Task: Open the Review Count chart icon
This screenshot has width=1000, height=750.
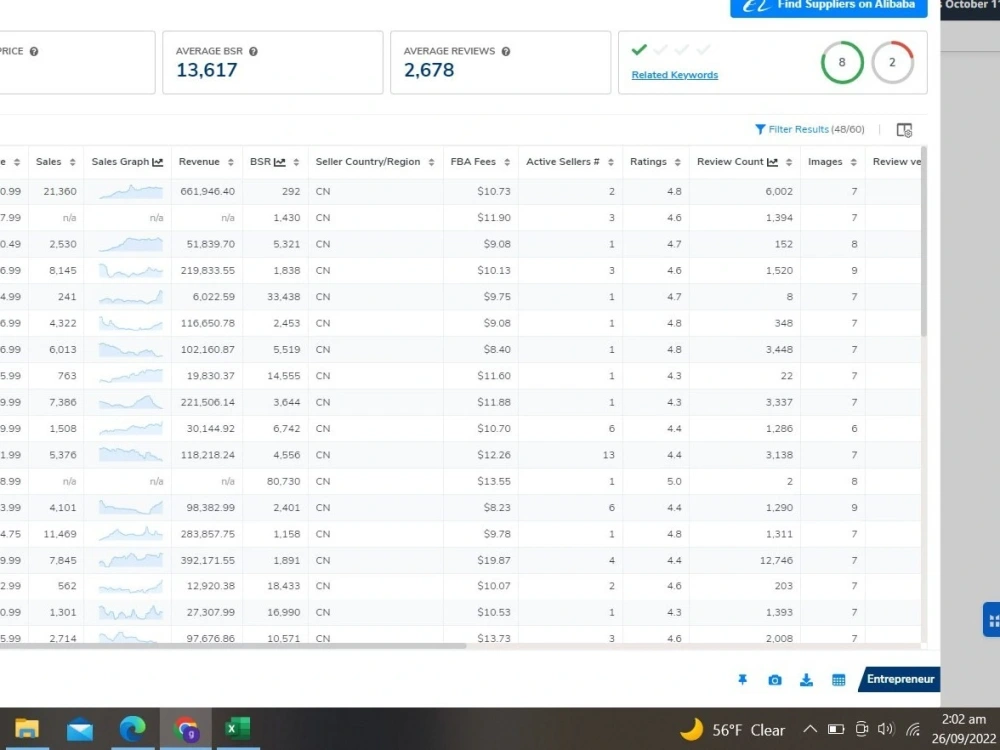Action: click(x=772, y=163)
